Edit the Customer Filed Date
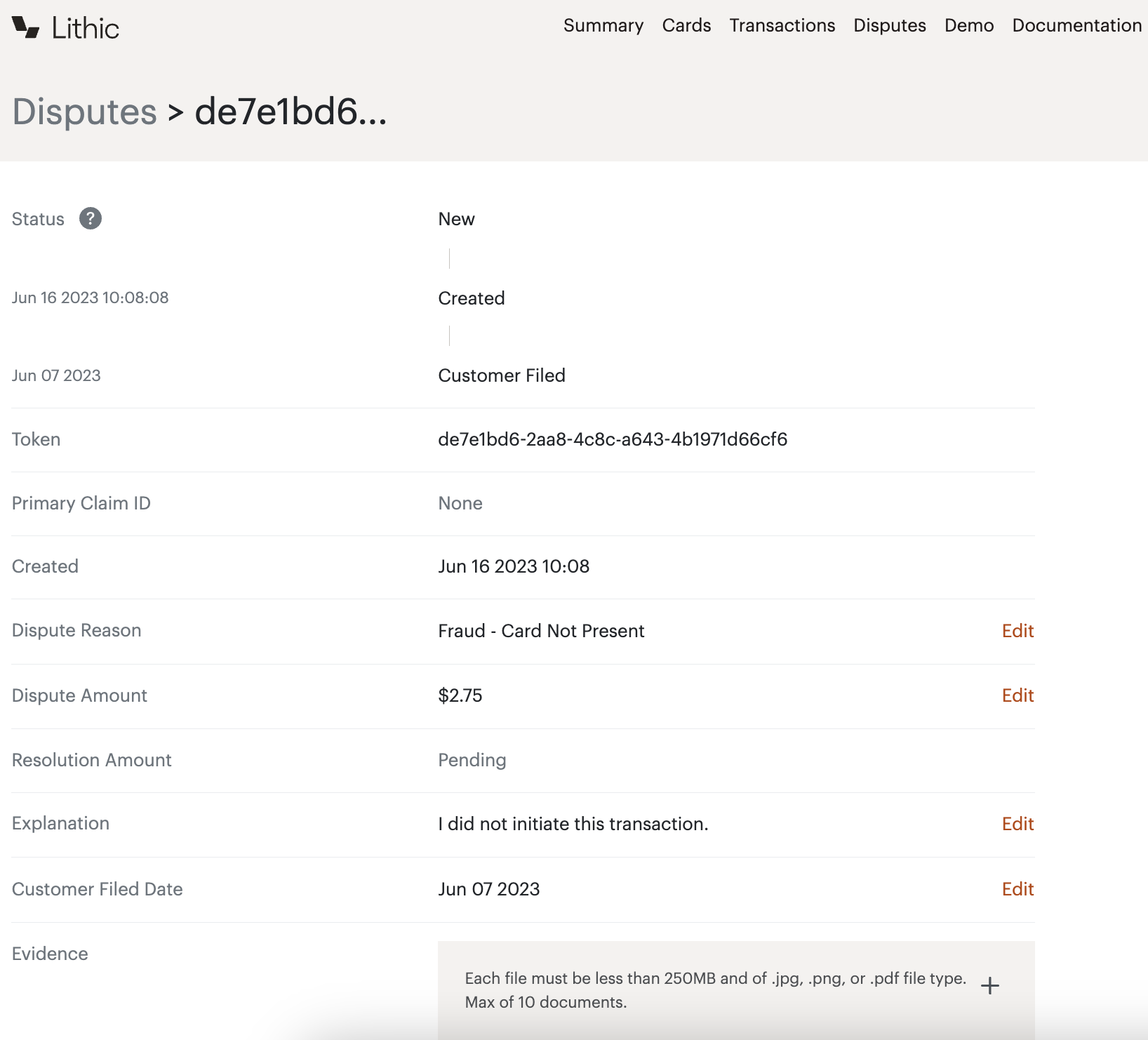This screenshot has height=1040, width=1148. click(1017, 889)
